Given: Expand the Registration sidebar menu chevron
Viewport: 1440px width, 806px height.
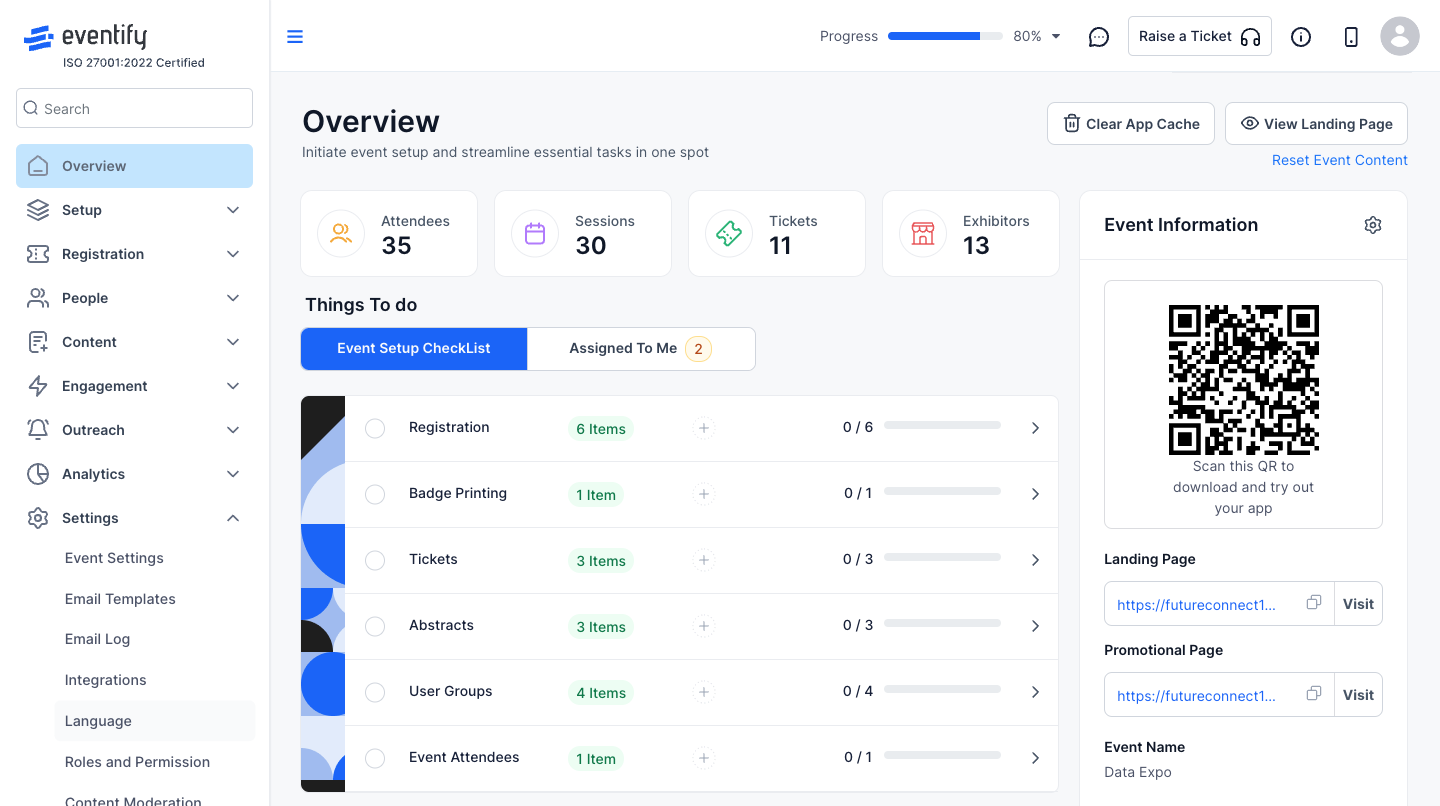Looking at the screenshot, I should coord(233,254).
